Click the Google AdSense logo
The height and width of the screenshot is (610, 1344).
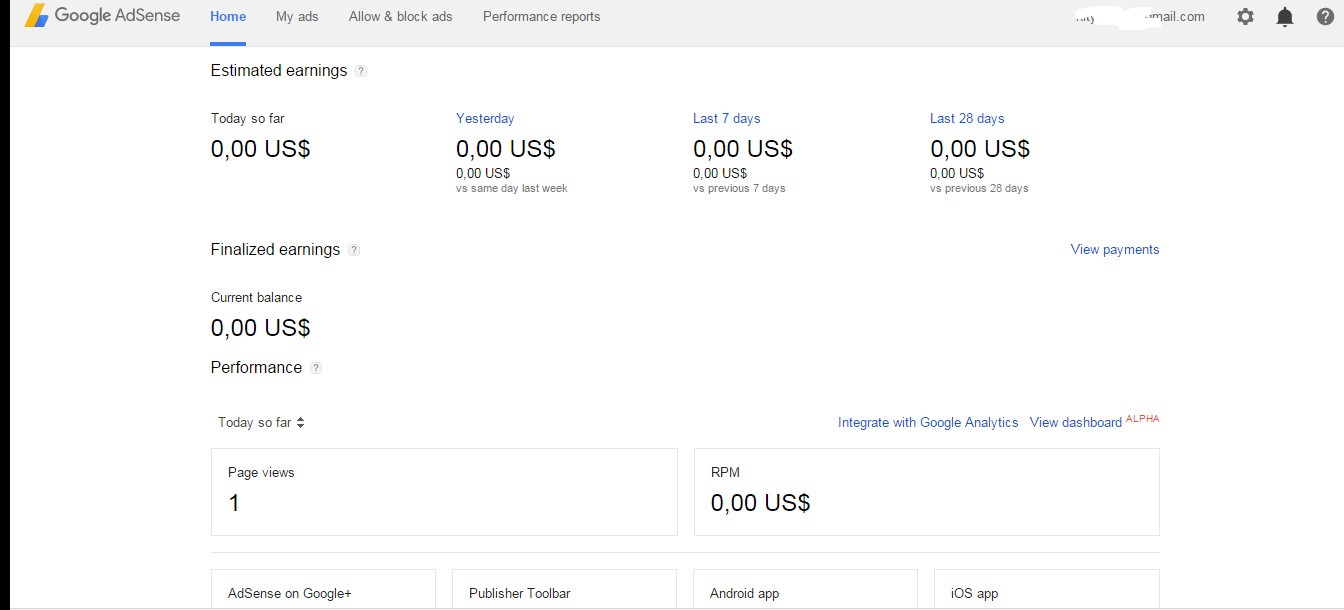pyautogui.click(x=102, y=16)
